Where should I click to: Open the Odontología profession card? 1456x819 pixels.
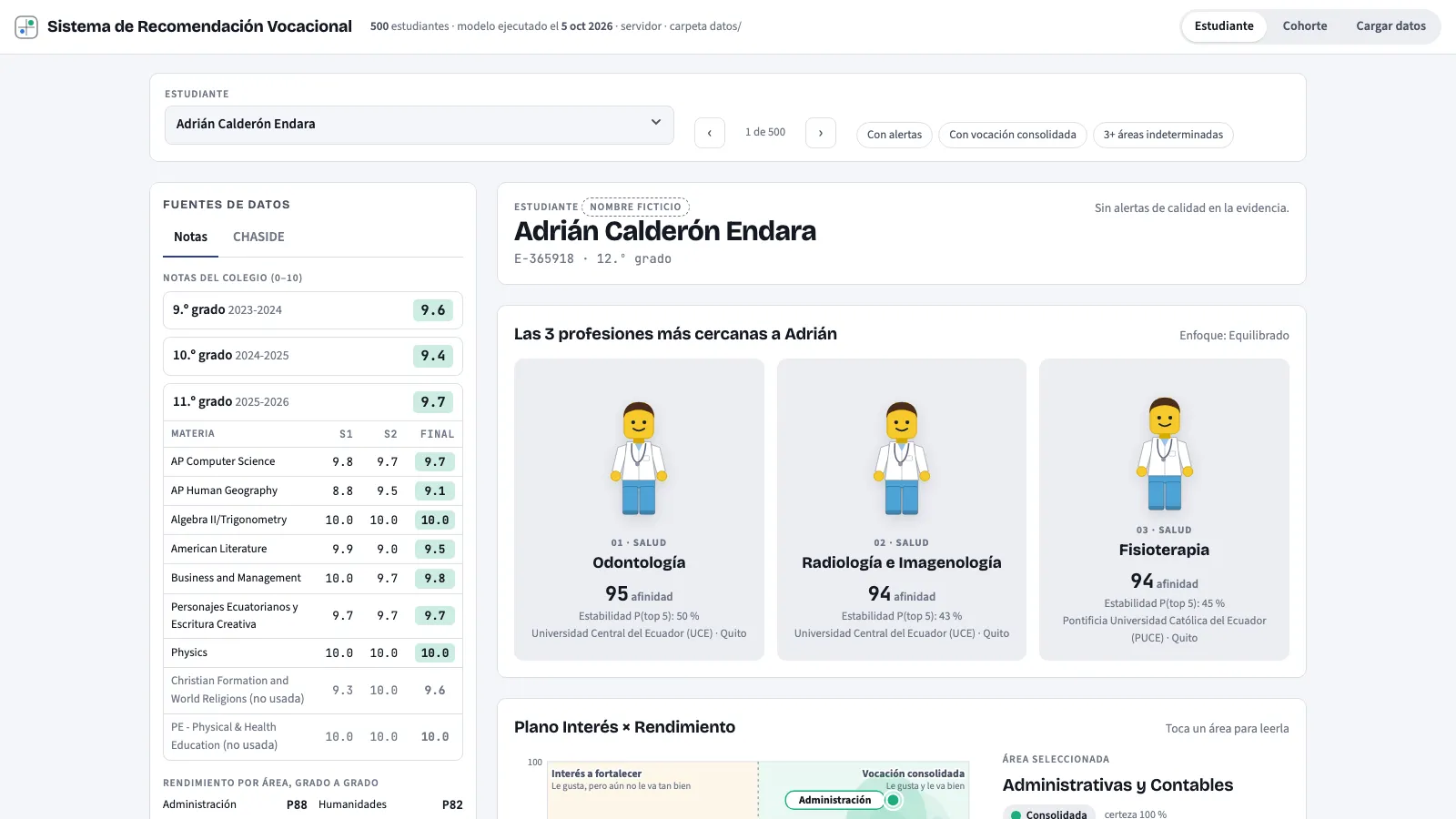[639, 510]
